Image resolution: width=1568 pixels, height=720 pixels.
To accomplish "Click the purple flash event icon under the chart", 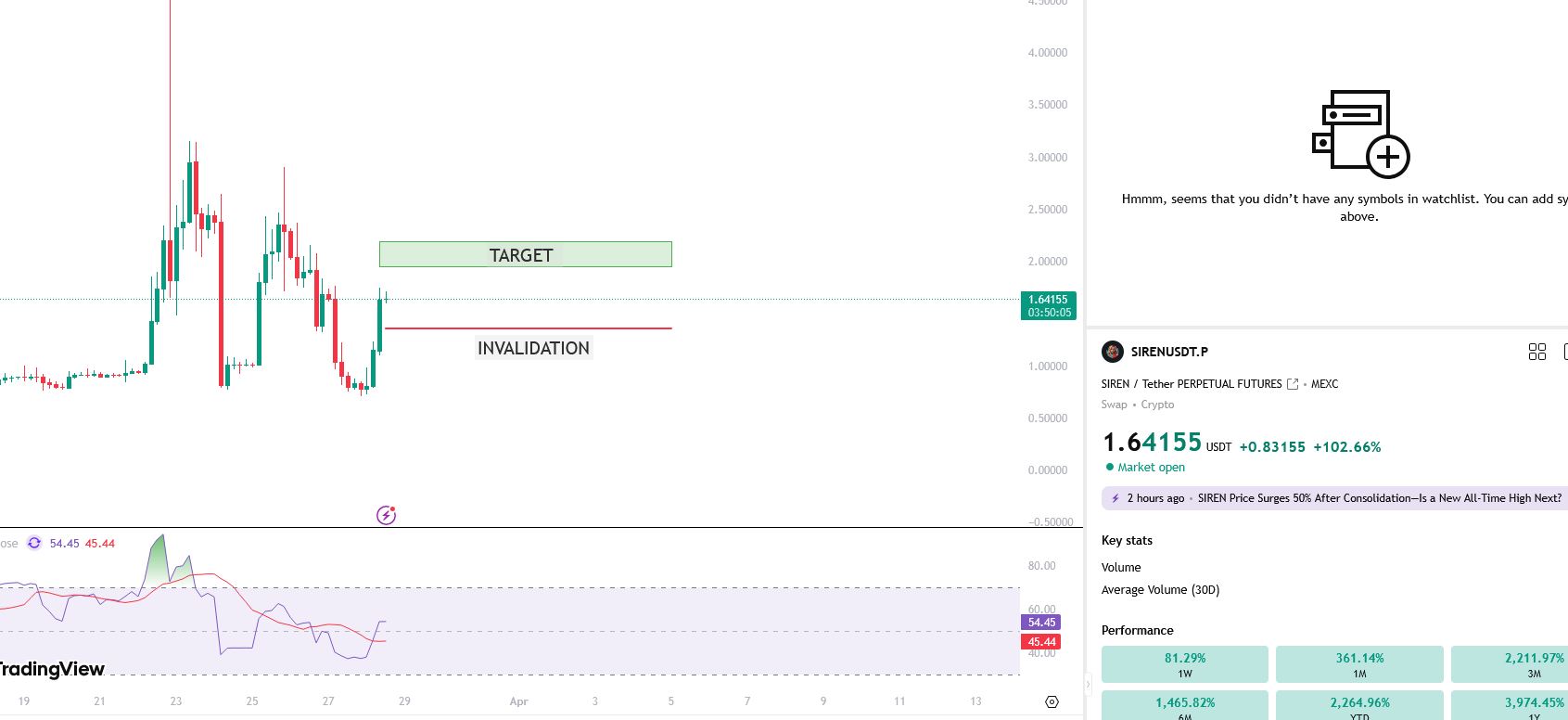I will 387,515.
